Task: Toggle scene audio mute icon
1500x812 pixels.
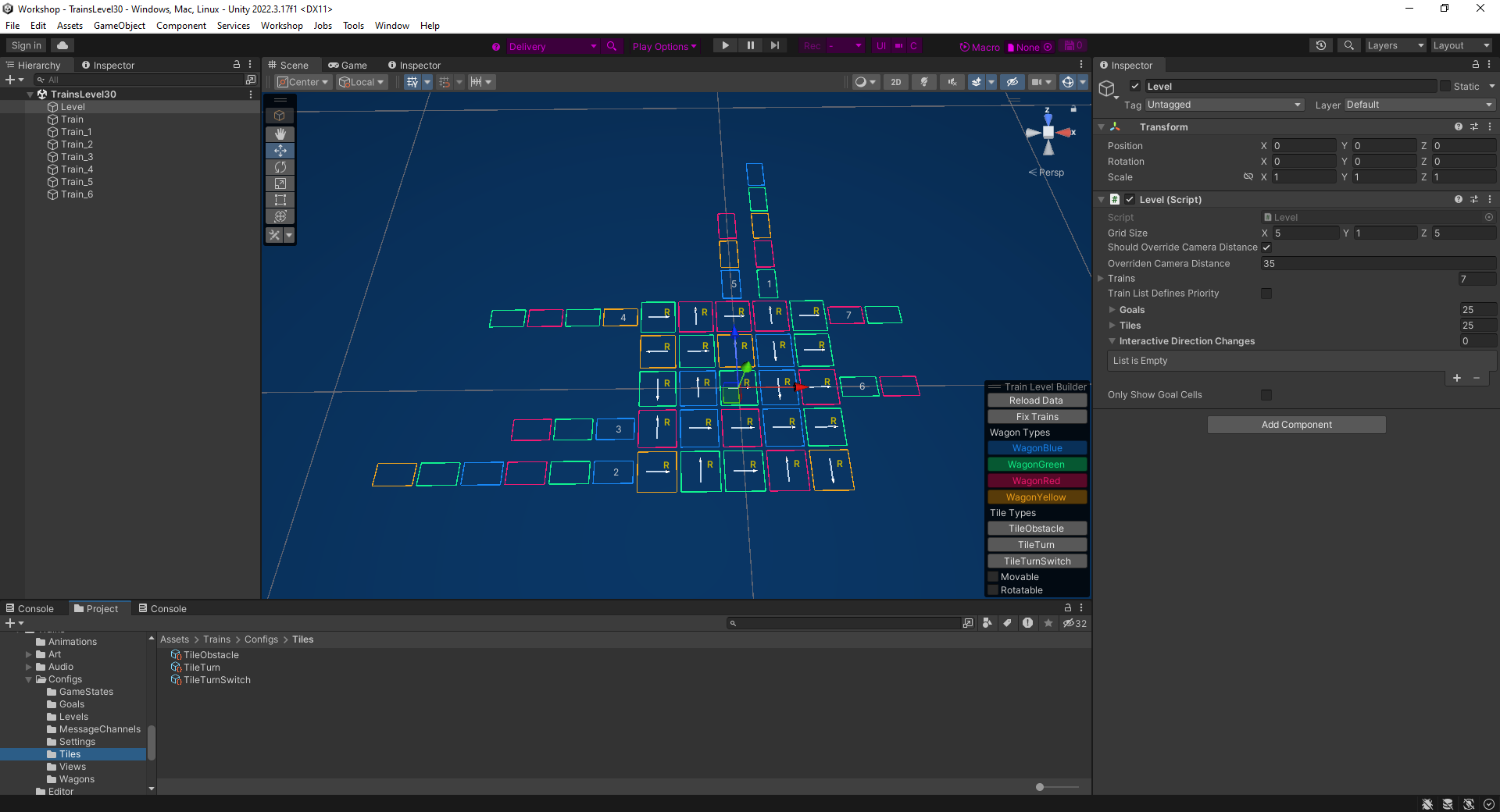Action: pyautogui.click(x=952, y=82)
